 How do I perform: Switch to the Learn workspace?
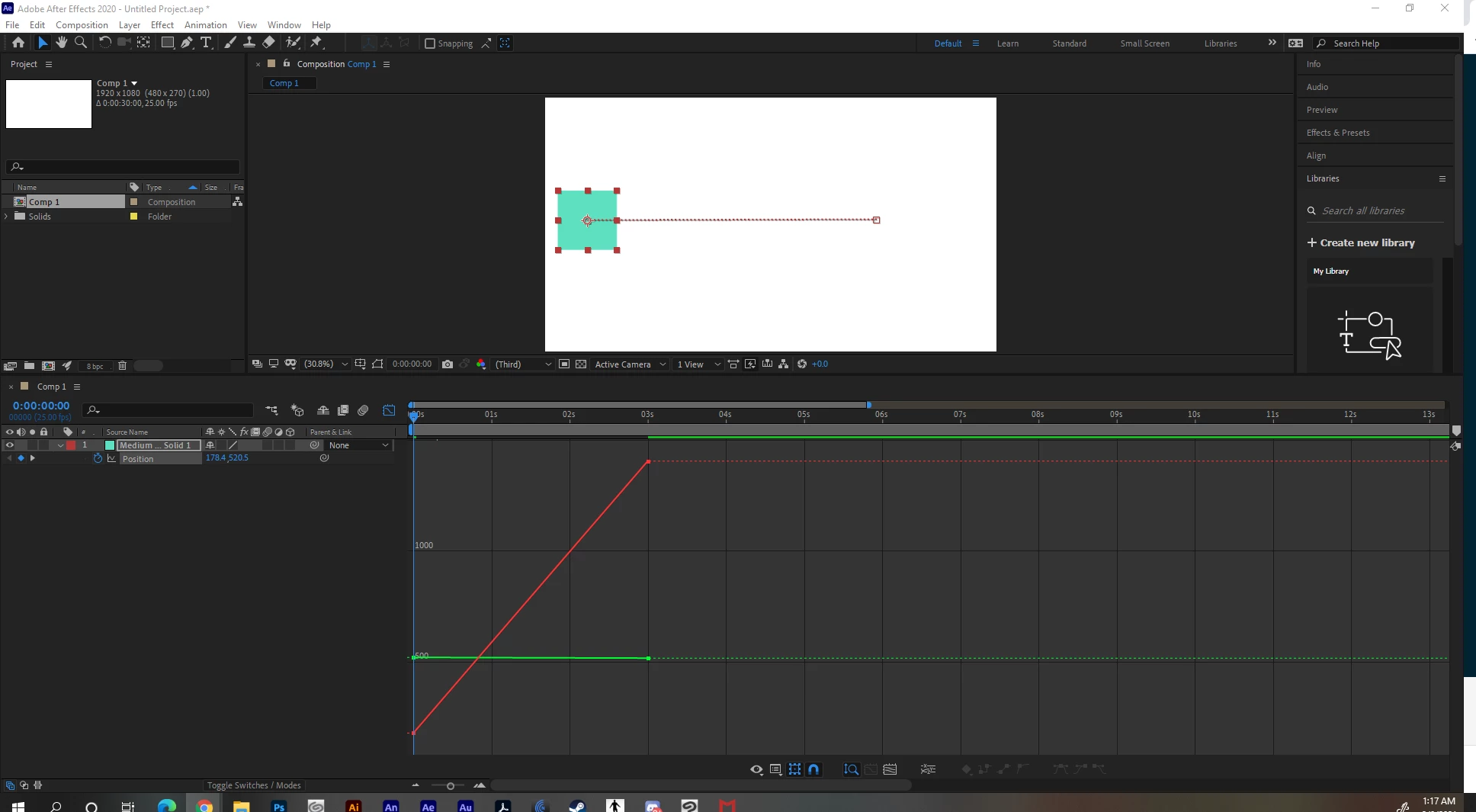[1007, 43]
